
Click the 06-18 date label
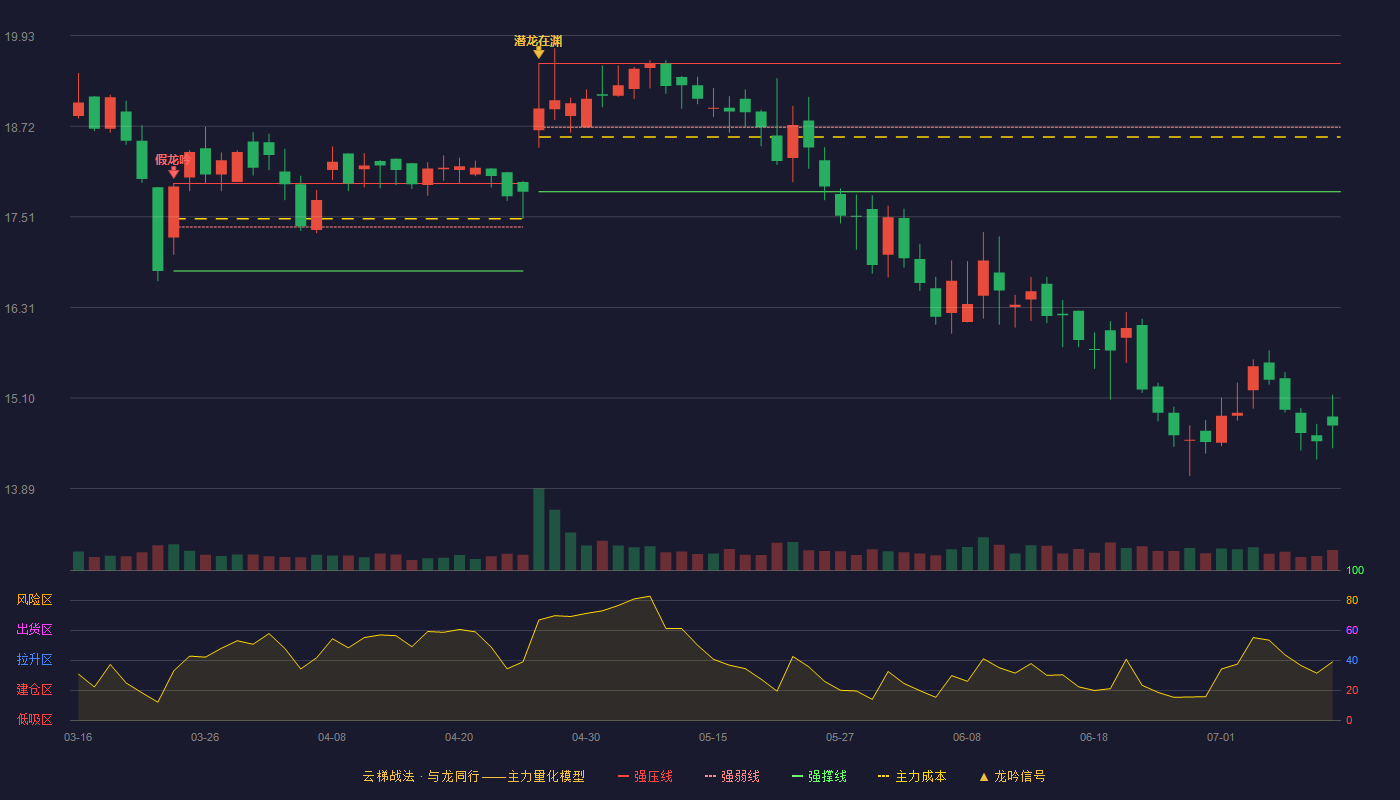[x=1094, y=737]
